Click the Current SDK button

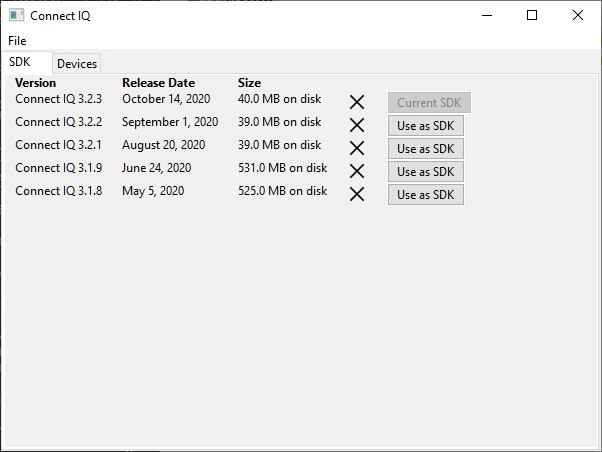click(429, 103)
